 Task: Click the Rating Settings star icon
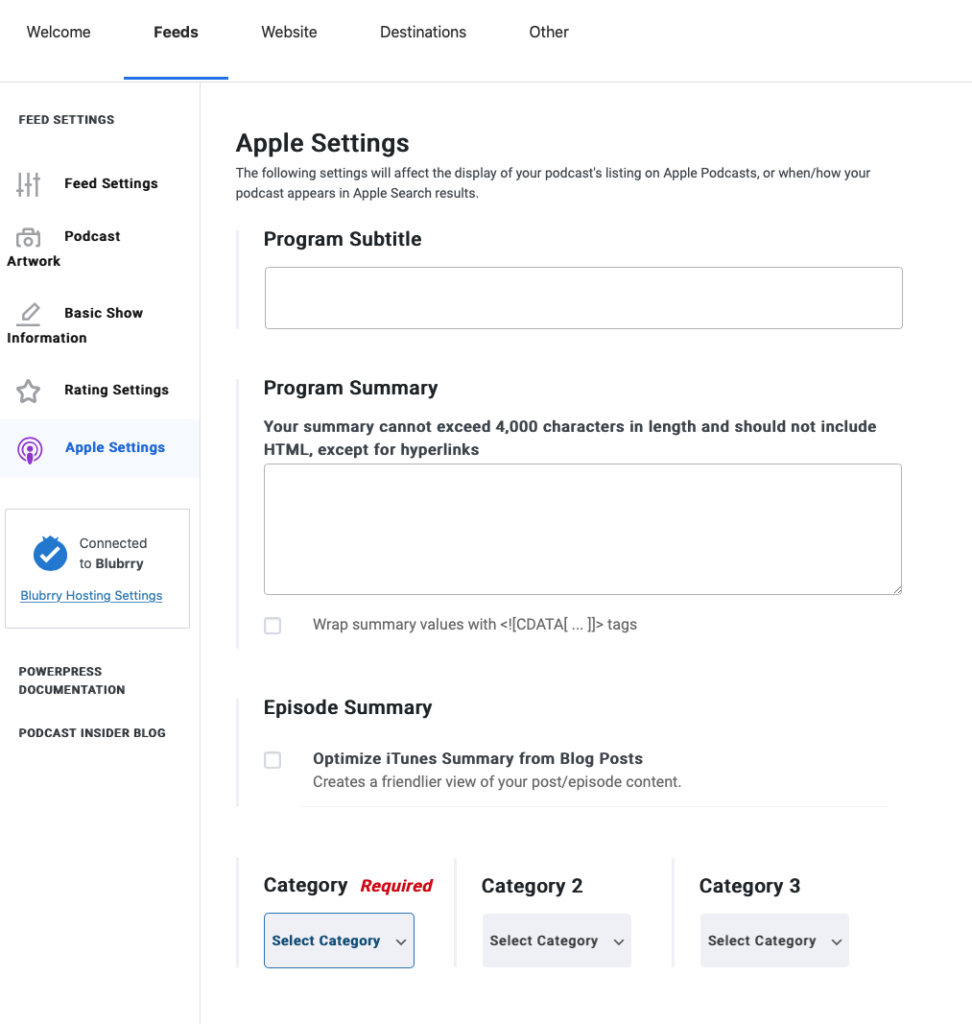29,391
